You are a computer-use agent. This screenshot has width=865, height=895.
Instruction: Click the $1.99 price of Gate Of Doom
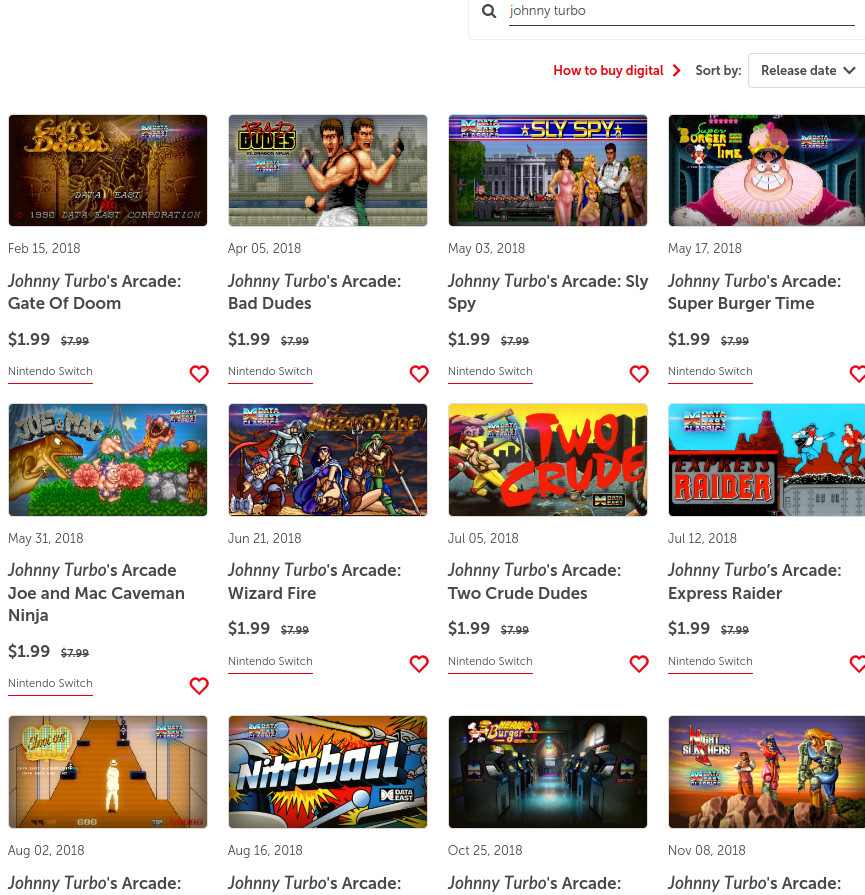[x=29, y=340]
